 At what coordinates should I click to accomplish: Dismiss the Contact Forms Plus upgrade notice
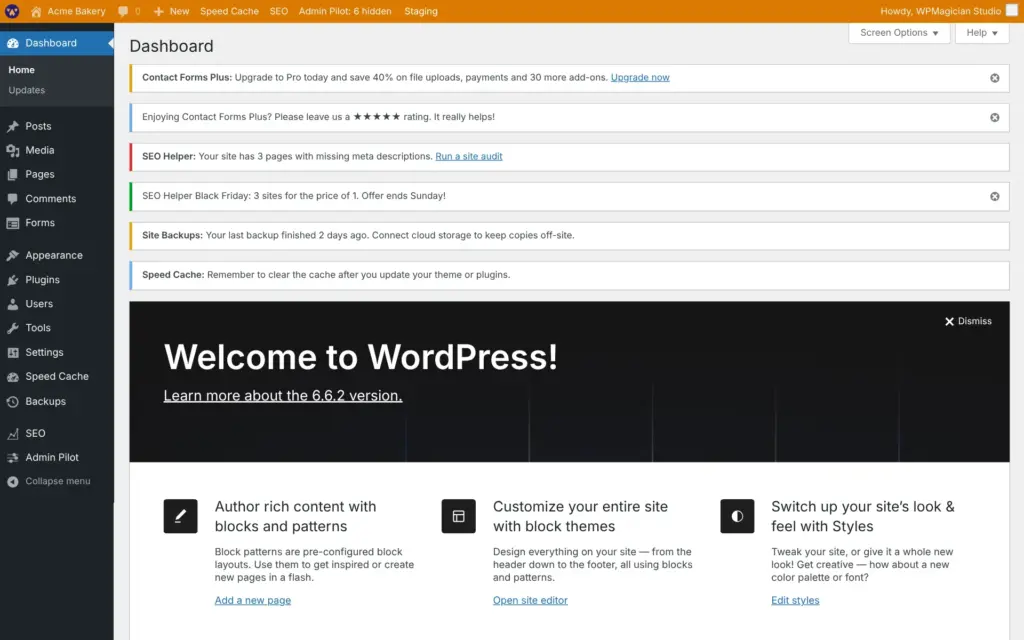tap(995, 78)
